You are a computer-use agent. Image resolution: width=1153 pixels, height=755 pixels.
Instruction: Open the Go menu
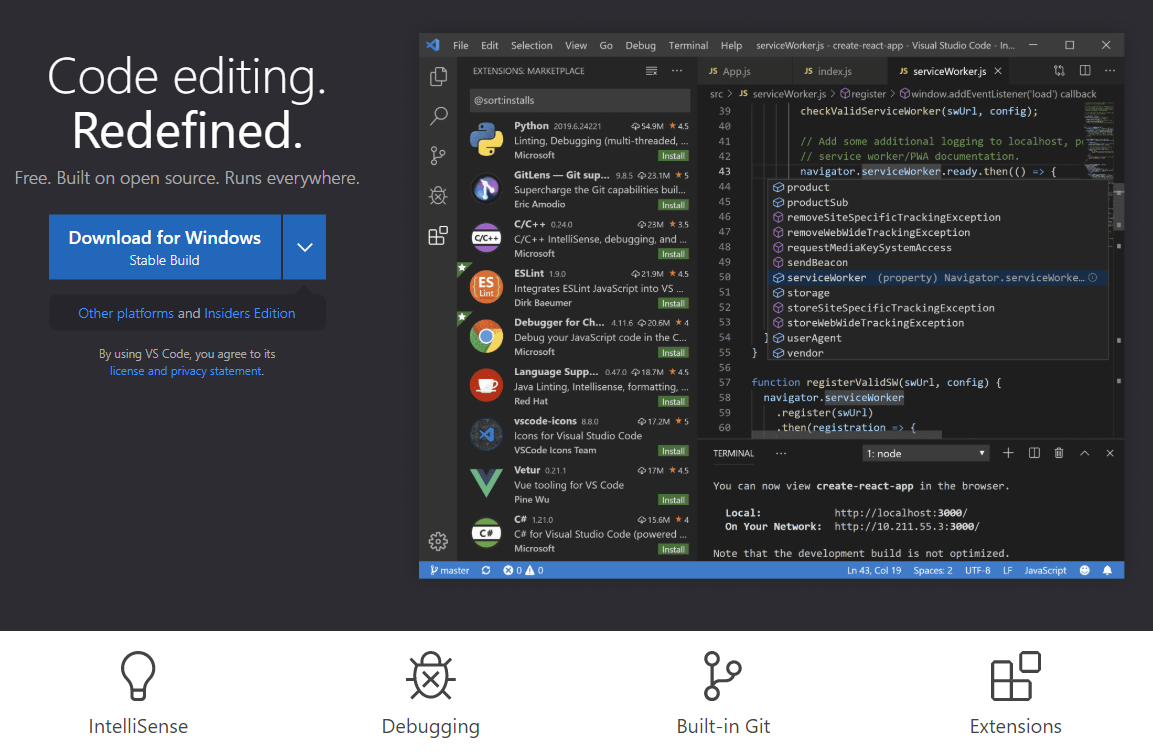[606, 46]
